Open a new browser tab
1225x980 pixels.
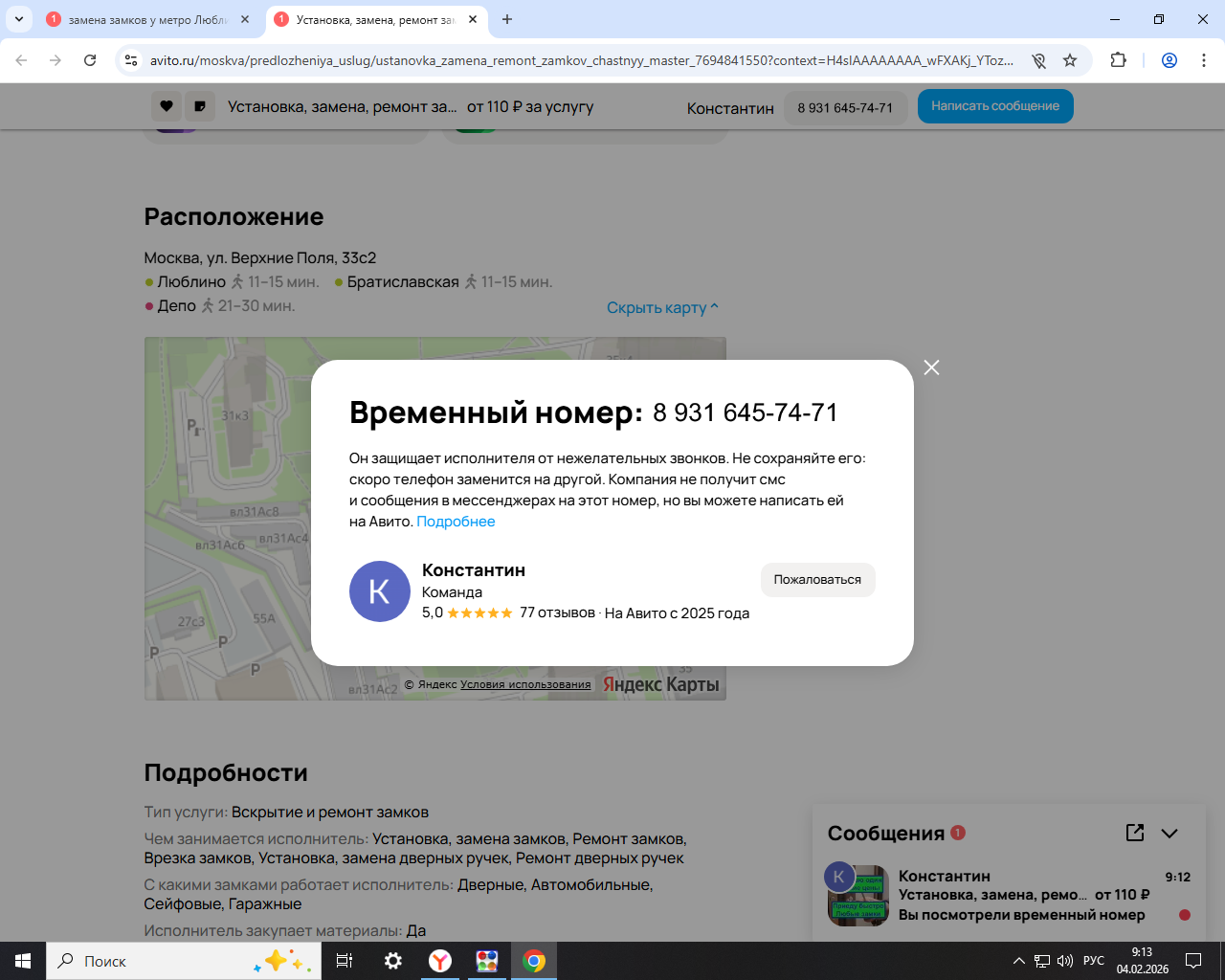coord(507,19)
